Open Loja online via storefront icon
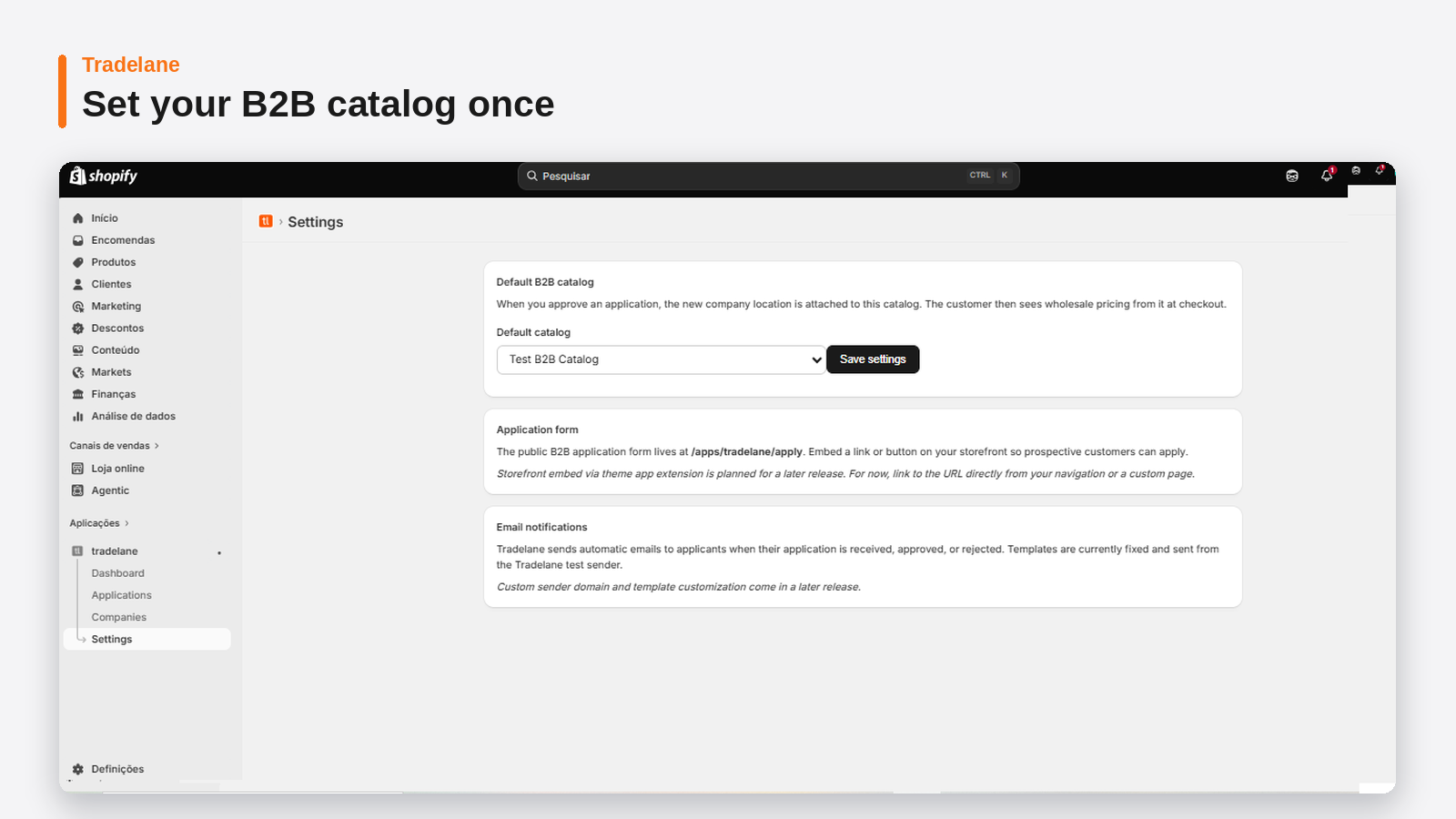The image size is (1456, 819). pos(78,469)
